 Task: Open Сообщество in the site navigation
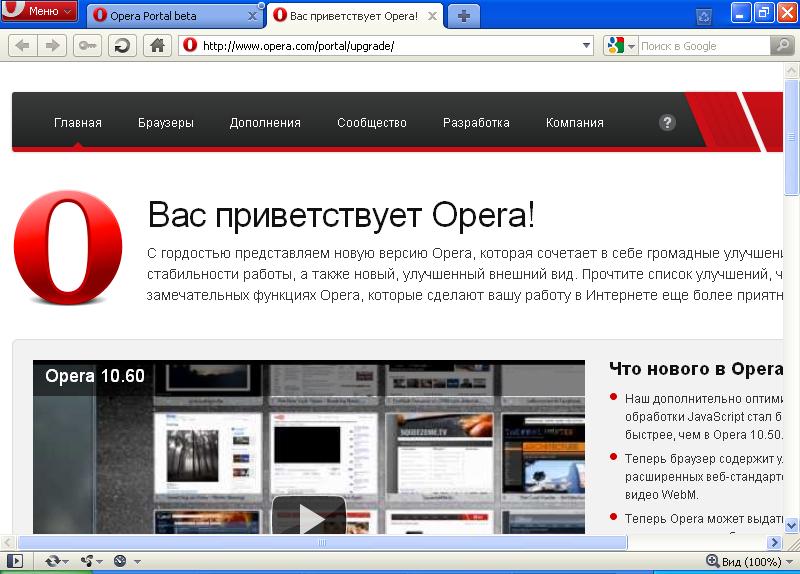(371, 123)
